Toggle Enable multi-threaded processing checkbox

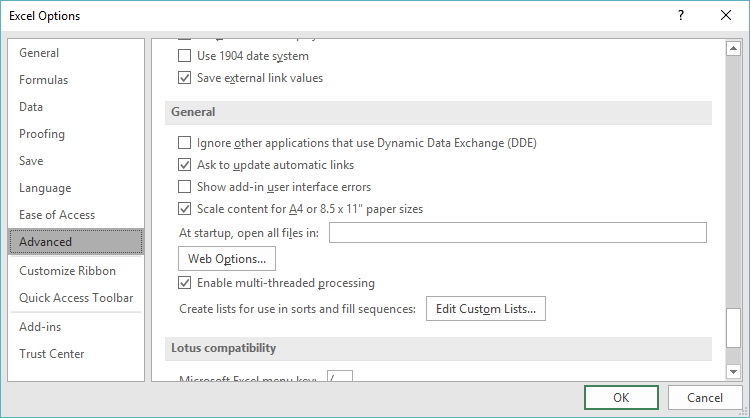point(184,283)
